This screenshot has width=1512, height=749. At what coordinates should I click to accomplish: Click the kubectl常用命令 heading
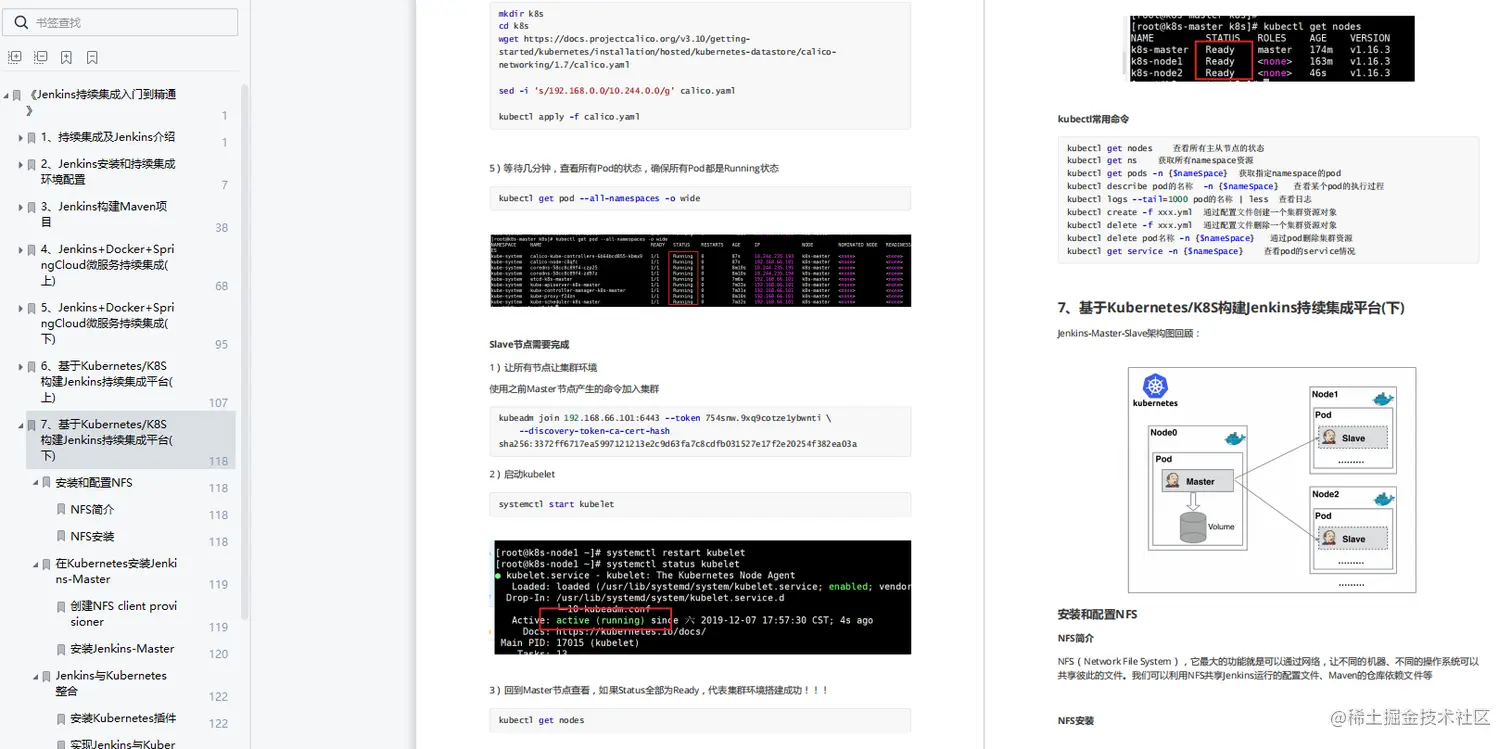click(x=1095, y=119)
